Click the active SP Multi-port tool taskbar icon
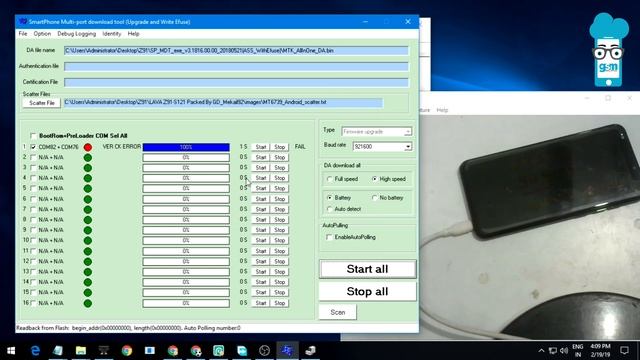The height and width of the screenshot is (360, 640). pyautogui.click(x=287, y=351)
